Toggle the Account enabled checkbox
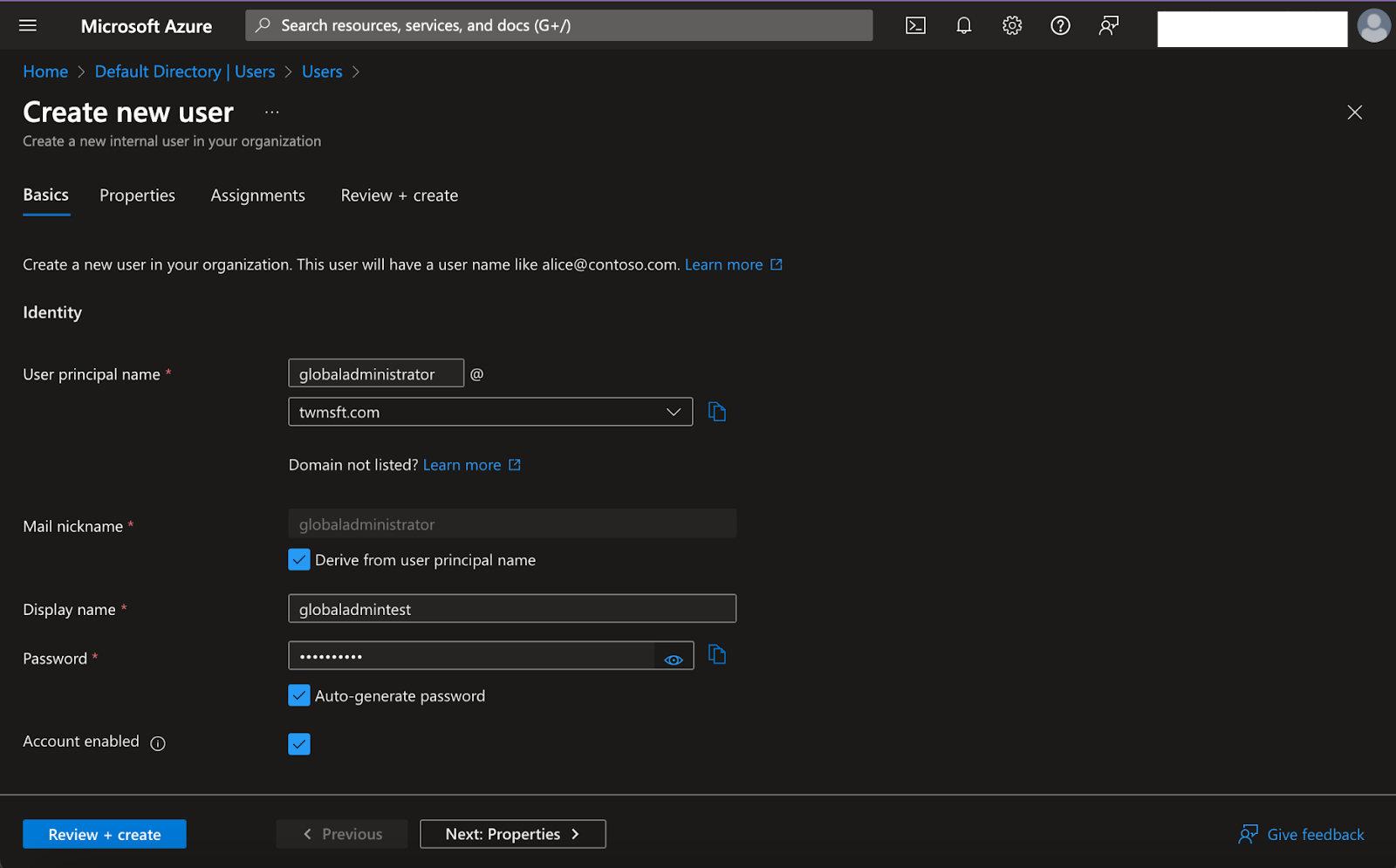 pos(299,744)
